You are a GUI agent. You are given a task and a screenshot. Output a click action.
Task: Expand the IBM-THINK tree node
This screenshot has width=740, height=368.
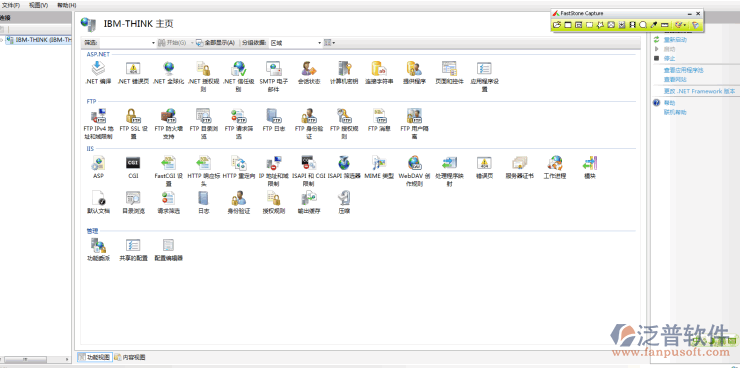2,40
